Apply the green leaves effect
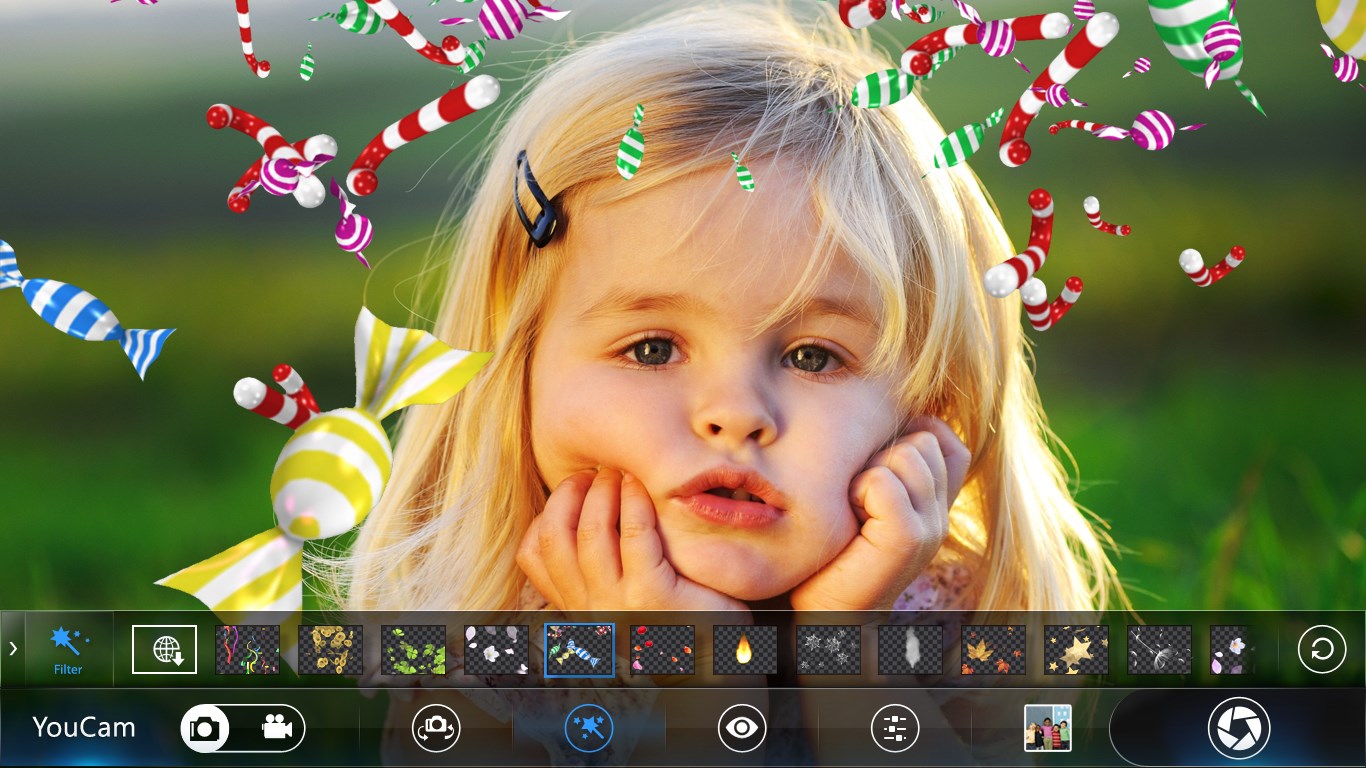Viewport: 1366px width, 768px height. click(x=413, y=650)
